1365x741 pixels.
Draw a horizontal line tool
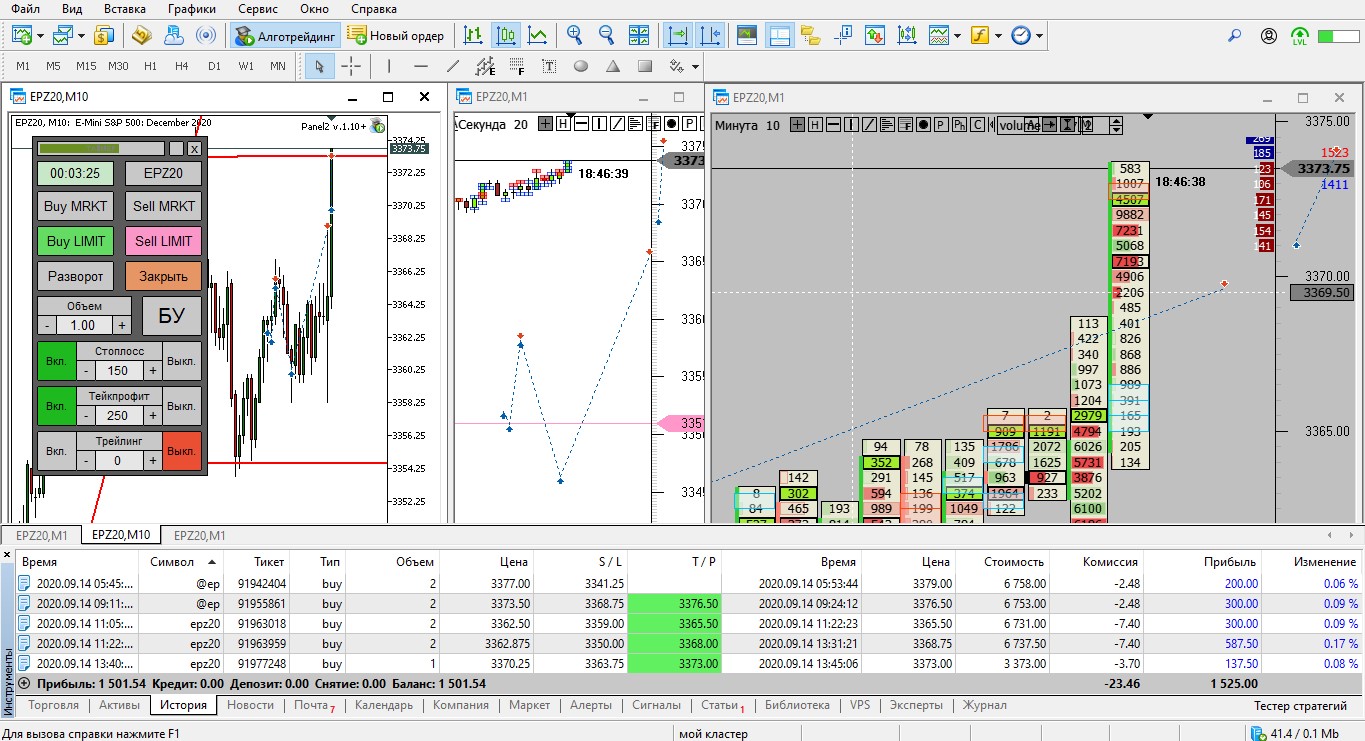coord(420,67)
